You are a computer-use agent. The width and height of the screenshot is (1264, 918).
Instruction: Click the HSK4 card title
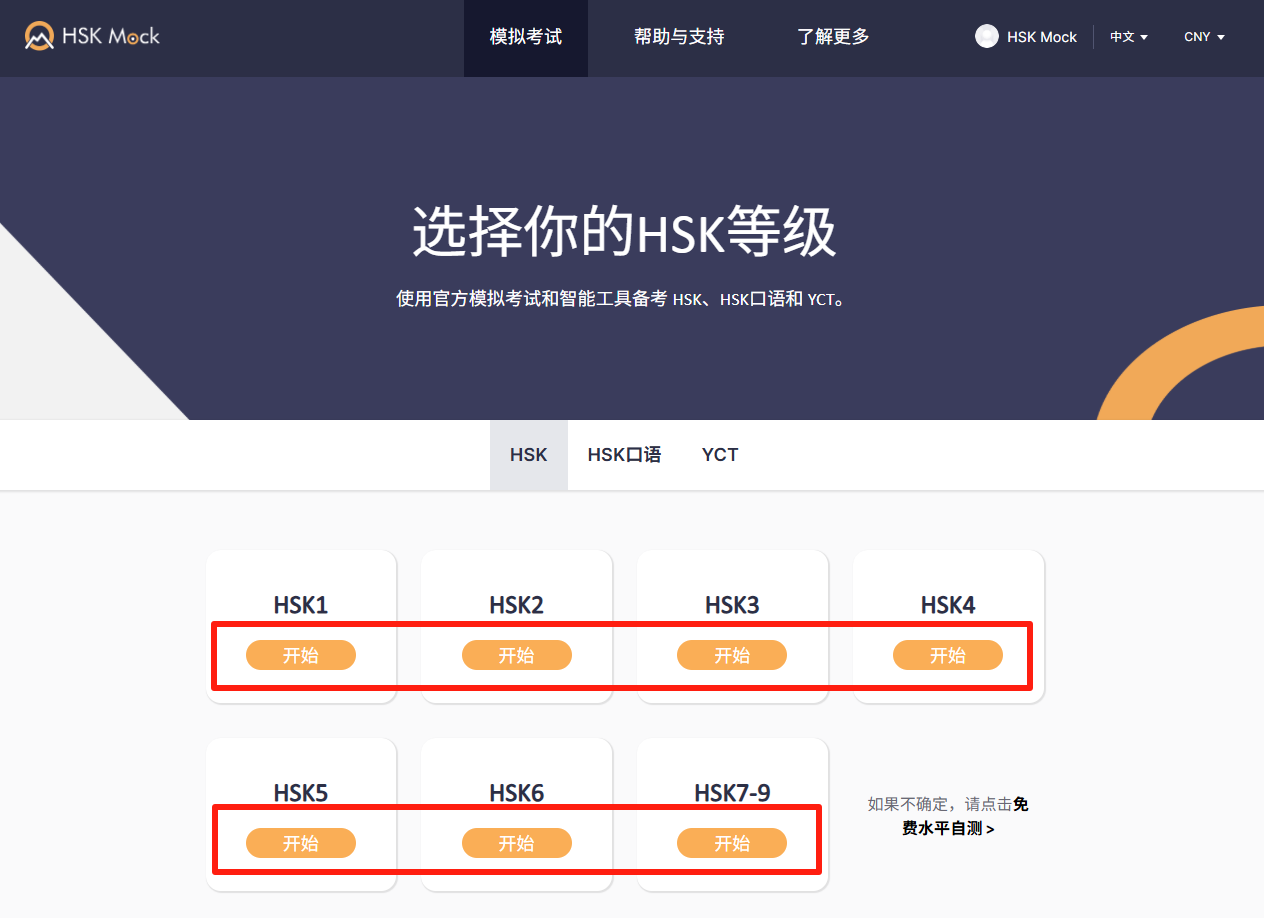click(948, 605)
